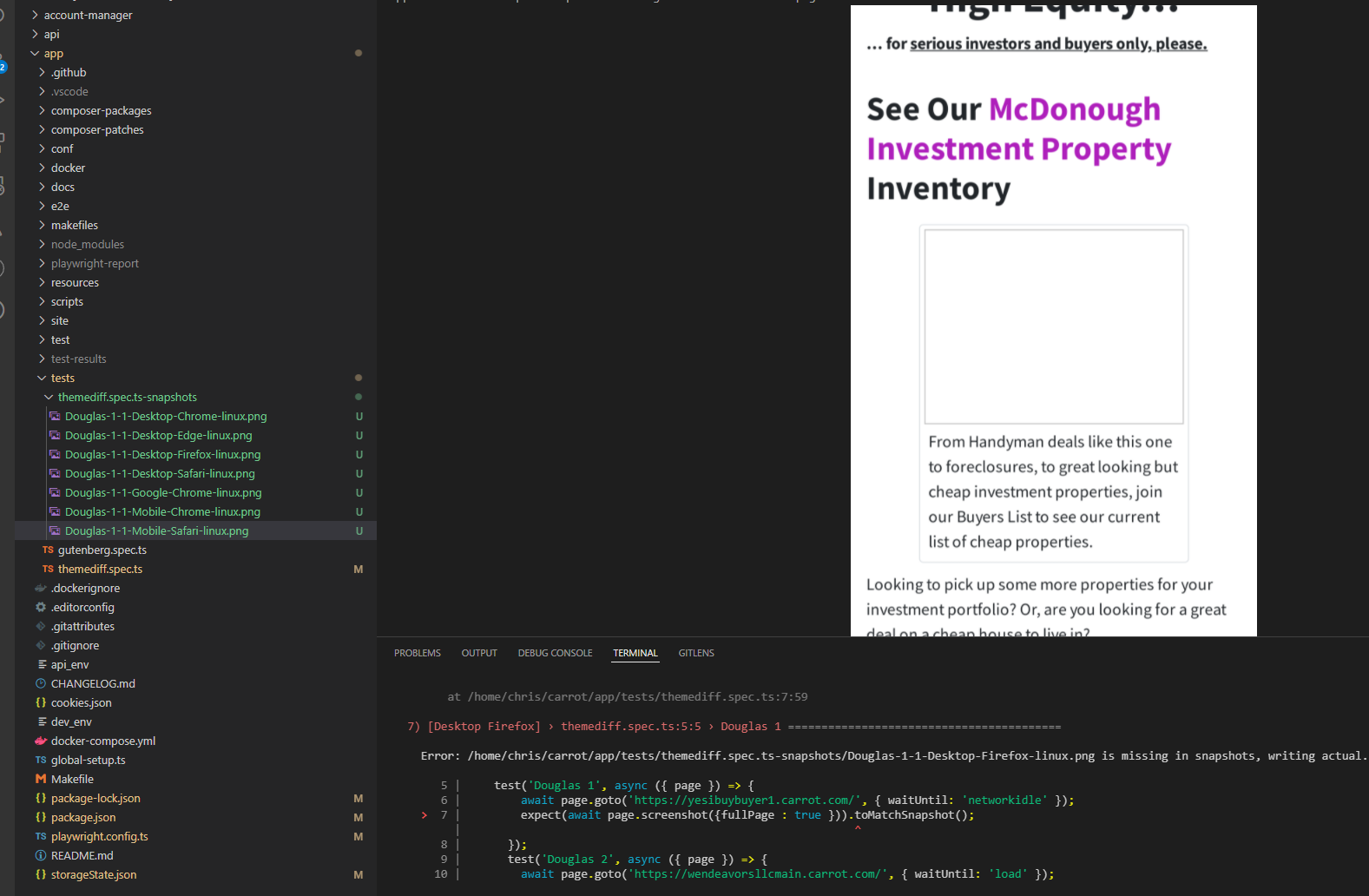Click the yesibuybuyer1.carrot.com URL in terminal
This screenshot has width=1369, height=896.
tap(745, 800)
